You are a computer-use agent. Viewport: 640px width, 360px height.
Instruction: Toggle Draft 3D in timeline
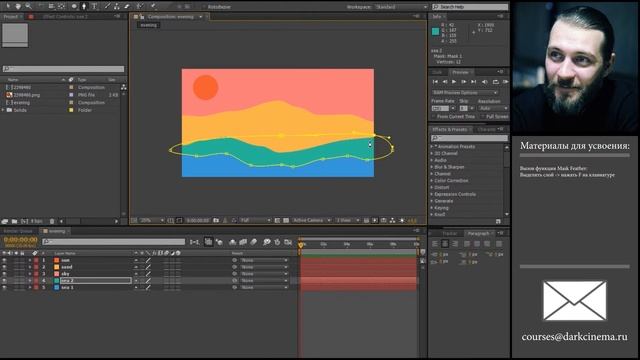[x=219, y=242]
